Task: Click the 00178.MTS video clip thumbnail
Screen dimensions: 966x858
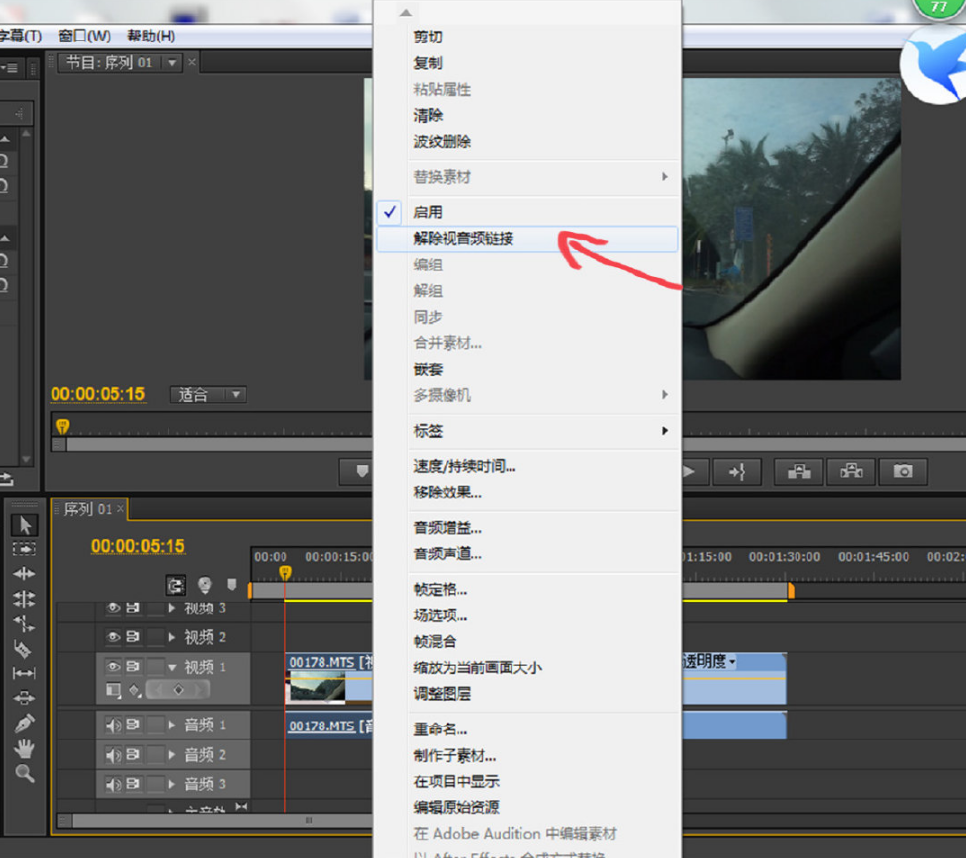Action: tap(316, 687)
